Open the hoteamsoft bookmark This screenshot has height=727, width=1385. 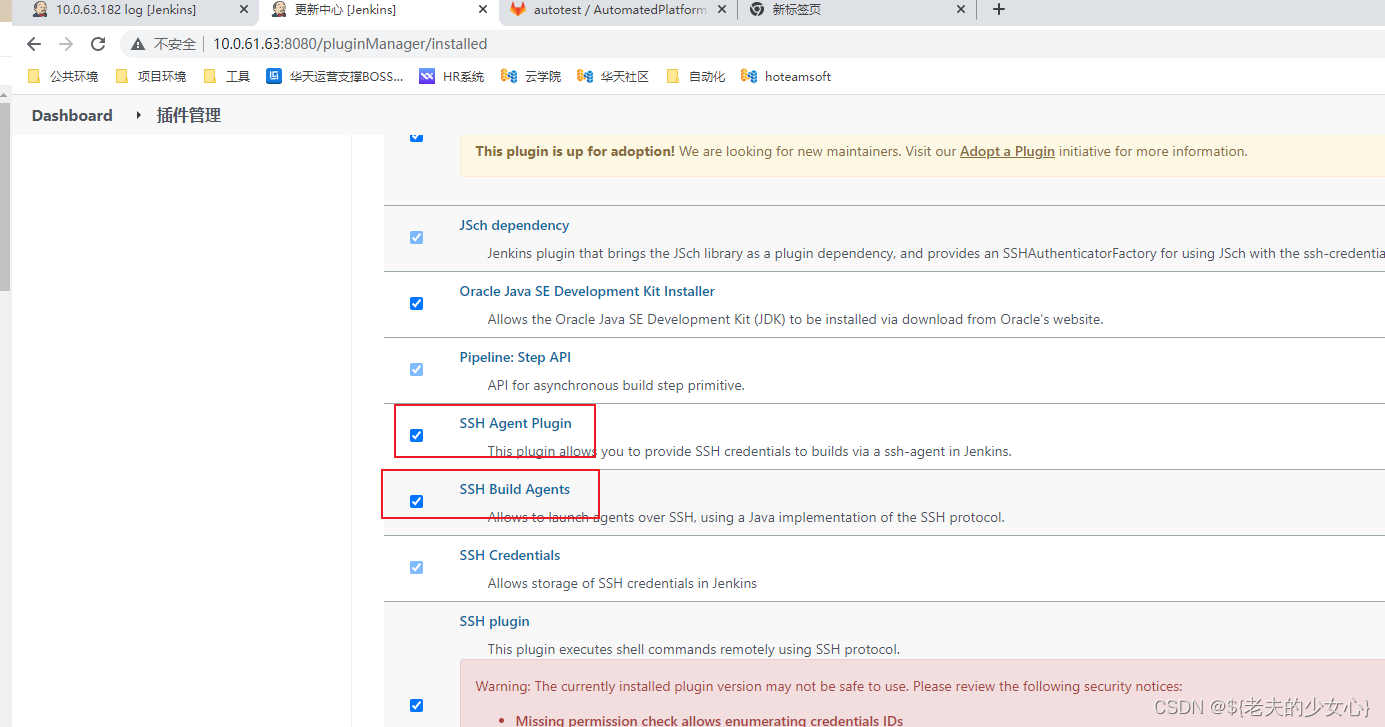786,76
